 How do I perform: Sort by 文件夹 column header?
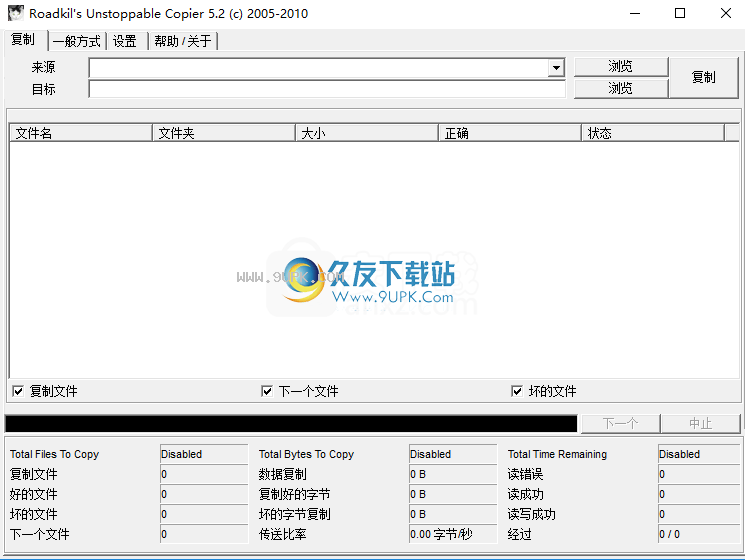224,133
